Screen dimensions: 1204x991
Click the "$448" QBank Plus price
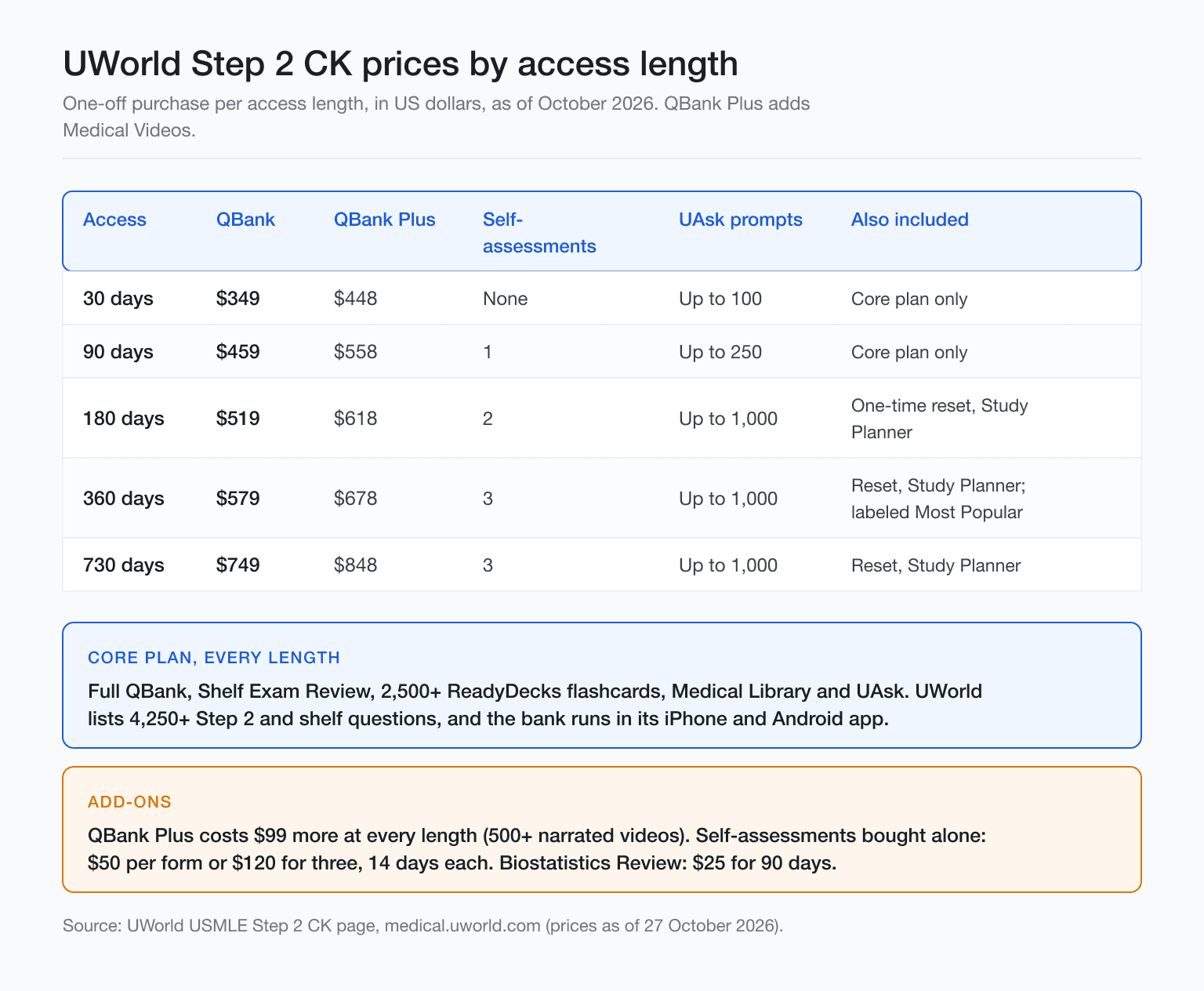[356, 299]
